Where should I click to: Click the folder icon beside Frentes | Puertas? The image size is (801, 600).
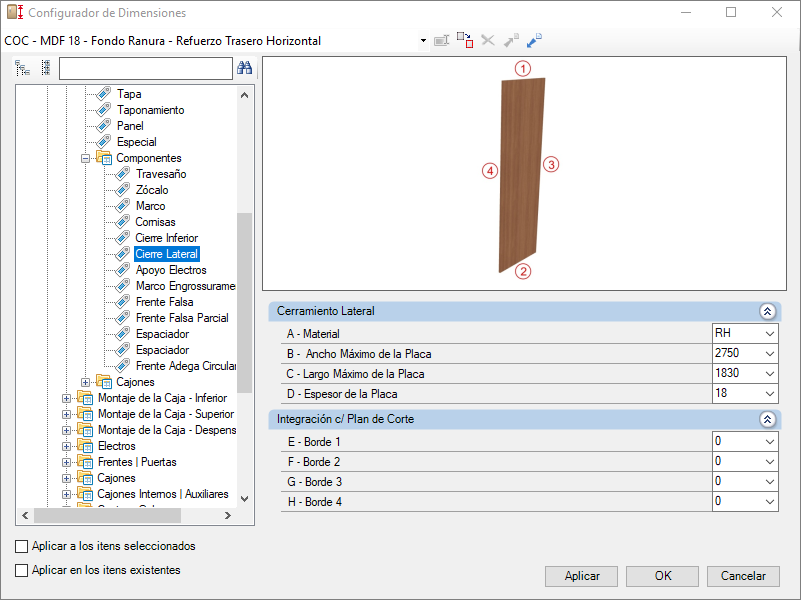85,462
